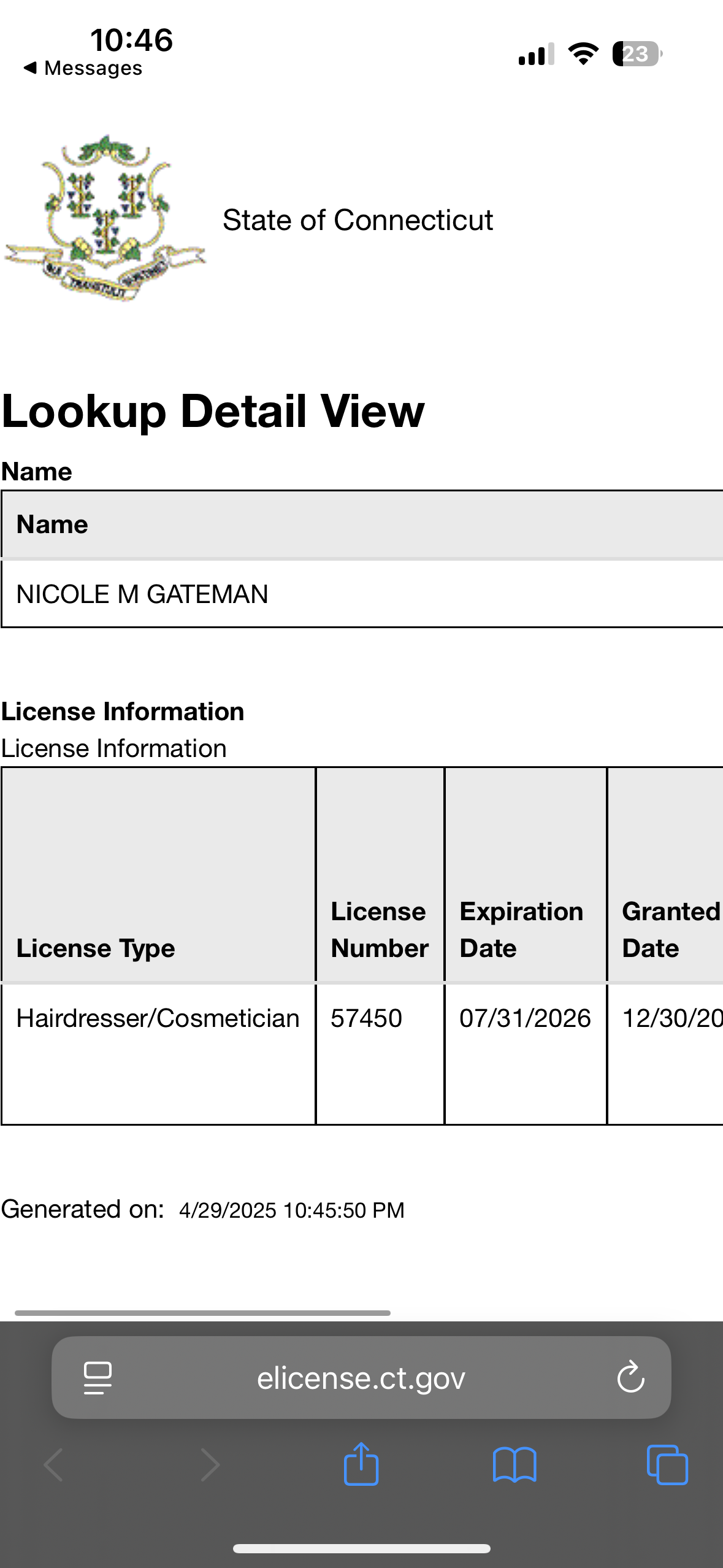
Task: Tap the elicense.ct.gov address bar
Action: click(361, 1378)
